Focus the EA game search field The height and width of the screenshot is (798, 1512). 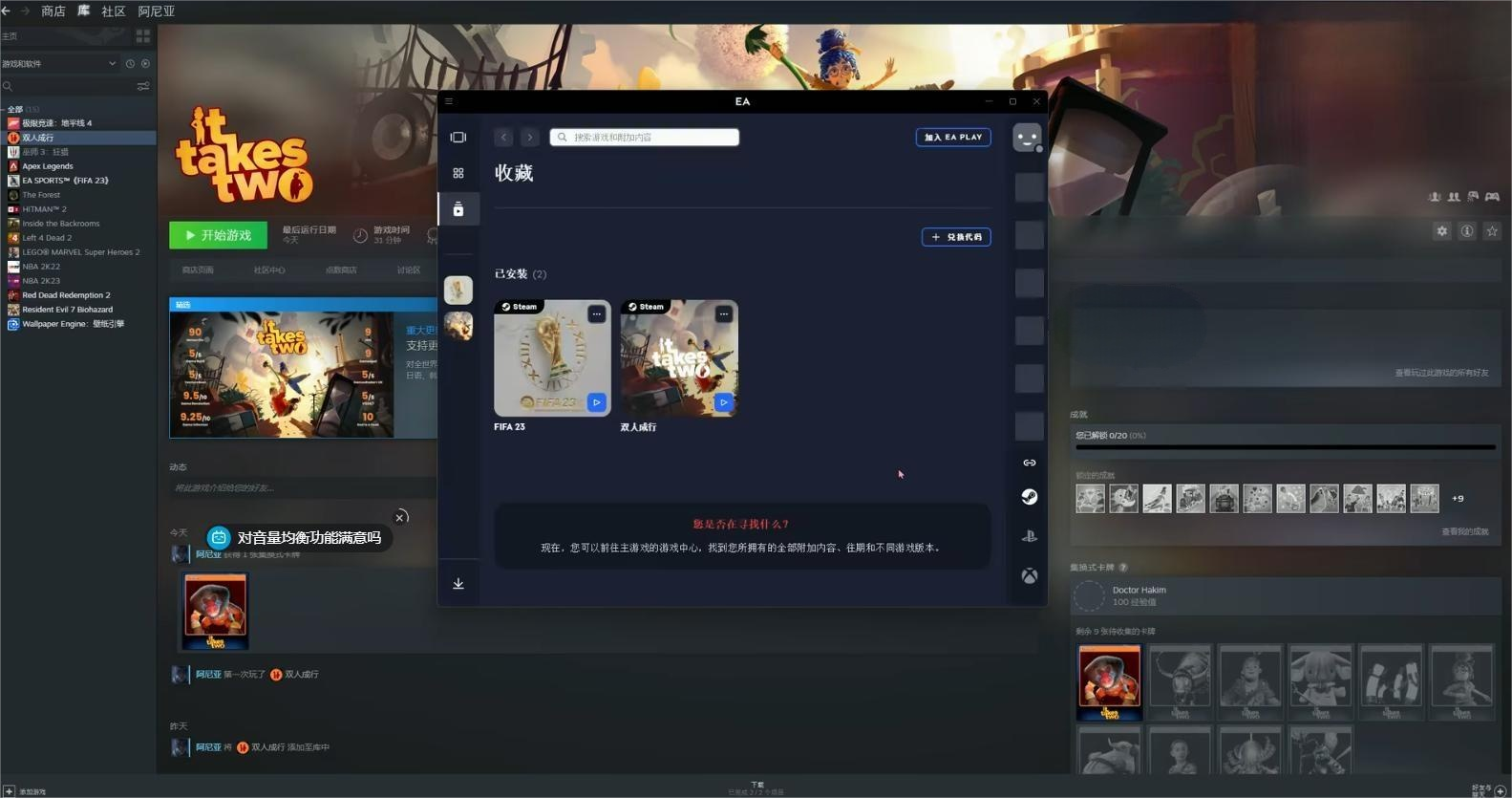[x=645, y=137]
